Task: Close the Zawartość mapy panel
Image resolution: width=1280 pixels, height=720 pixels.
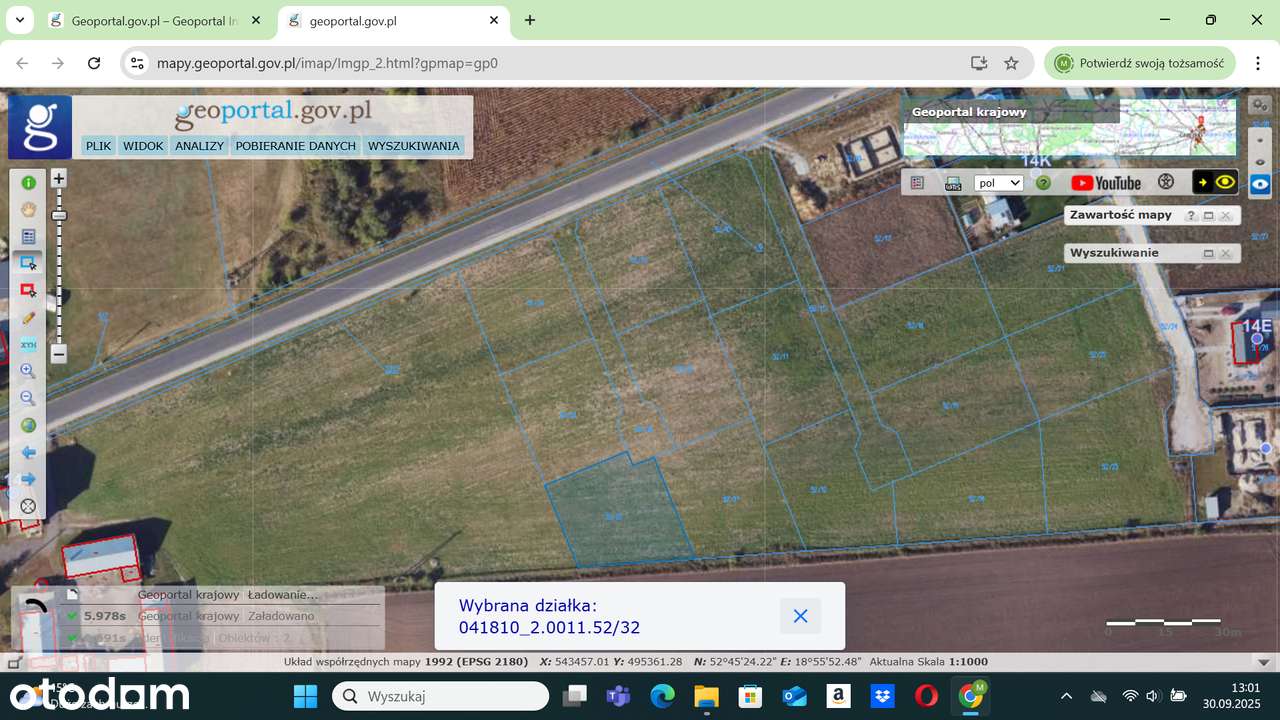Action: (x=1225, y=215)
